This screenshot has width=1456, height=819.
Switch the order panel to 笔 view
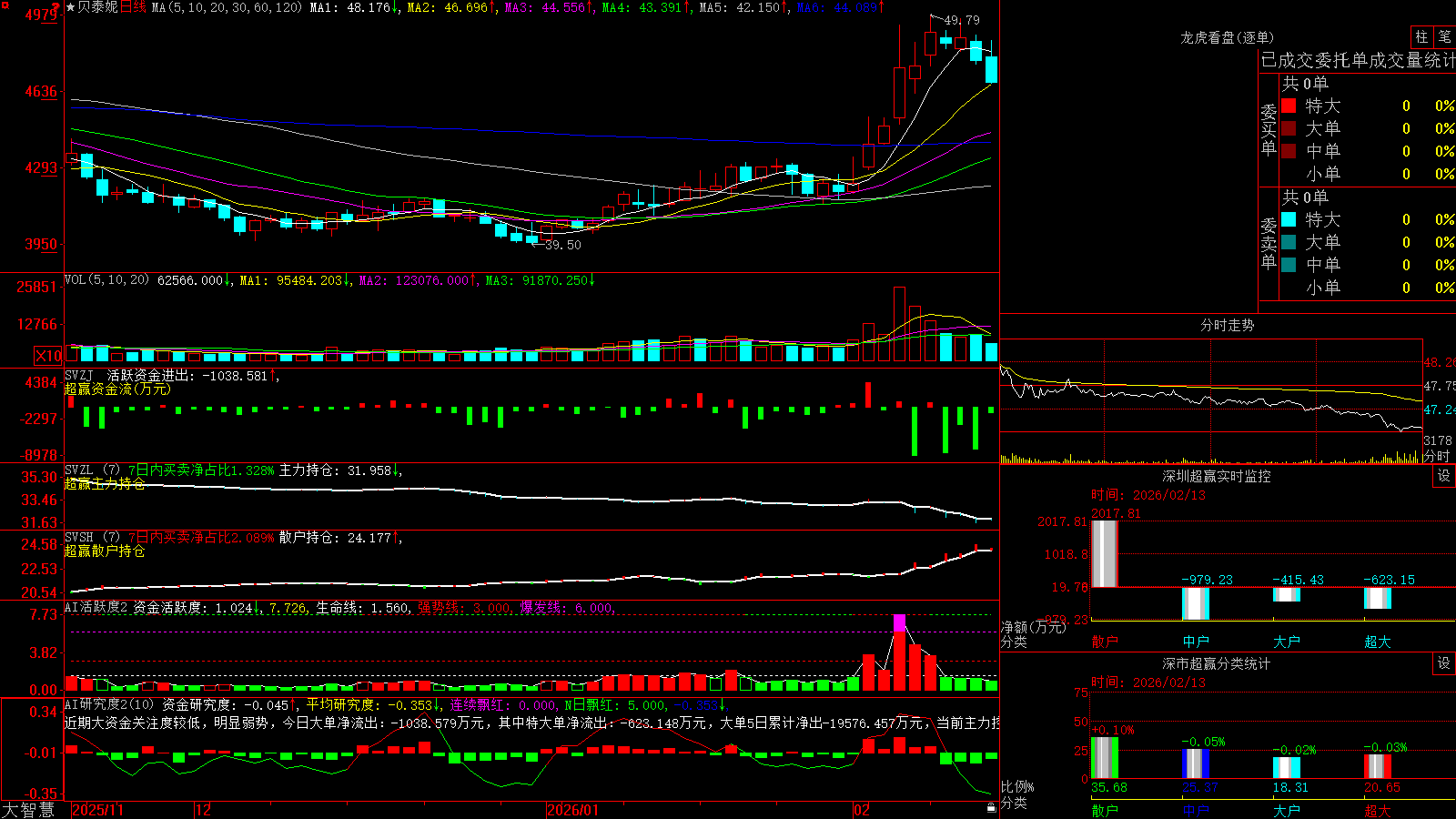coord(1444,36)
